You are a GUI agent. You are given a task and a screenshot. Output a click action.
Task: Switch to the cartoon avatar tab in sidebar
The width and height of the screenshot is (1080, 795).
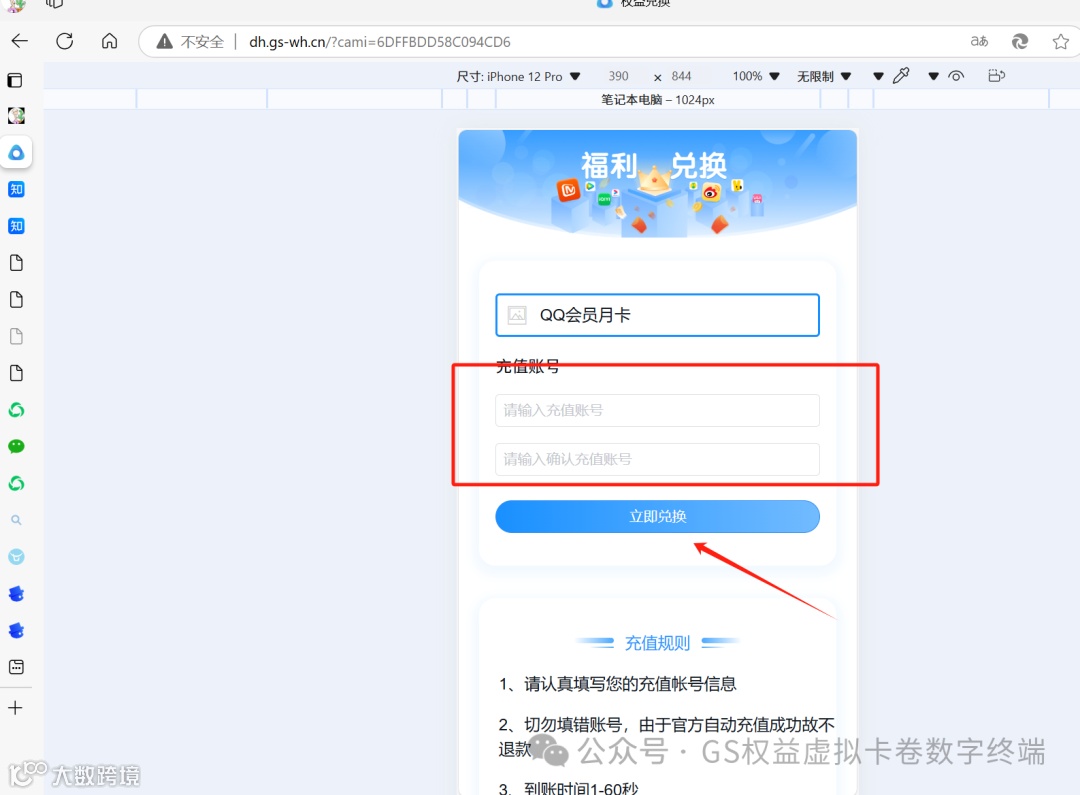tap(16, 115)
